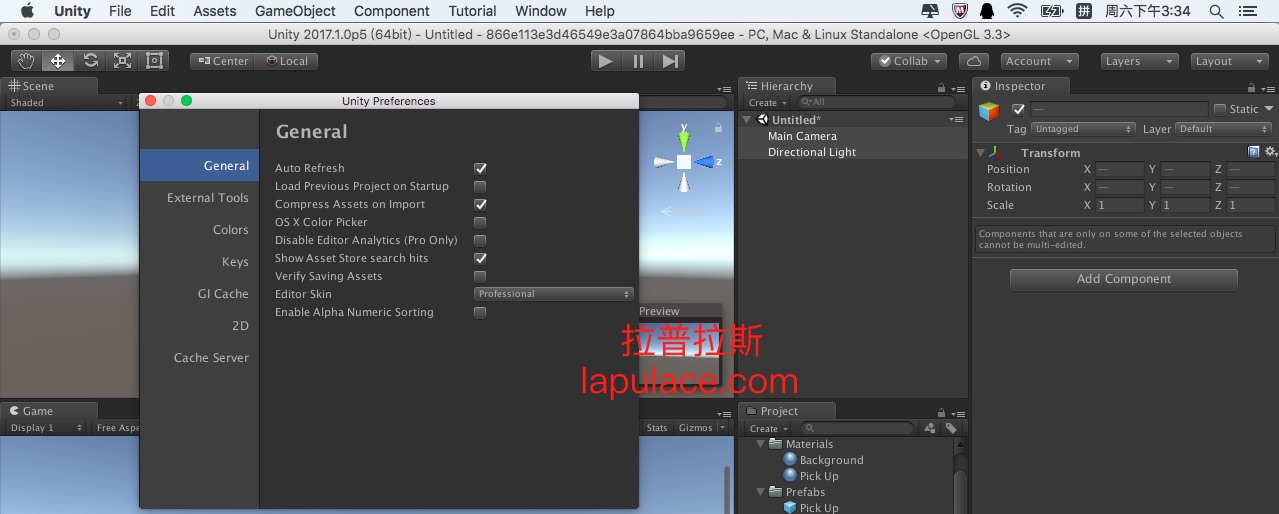Open the Layers dropdown
This screenshot has width=1279, height=514.
click(1139, 61)
